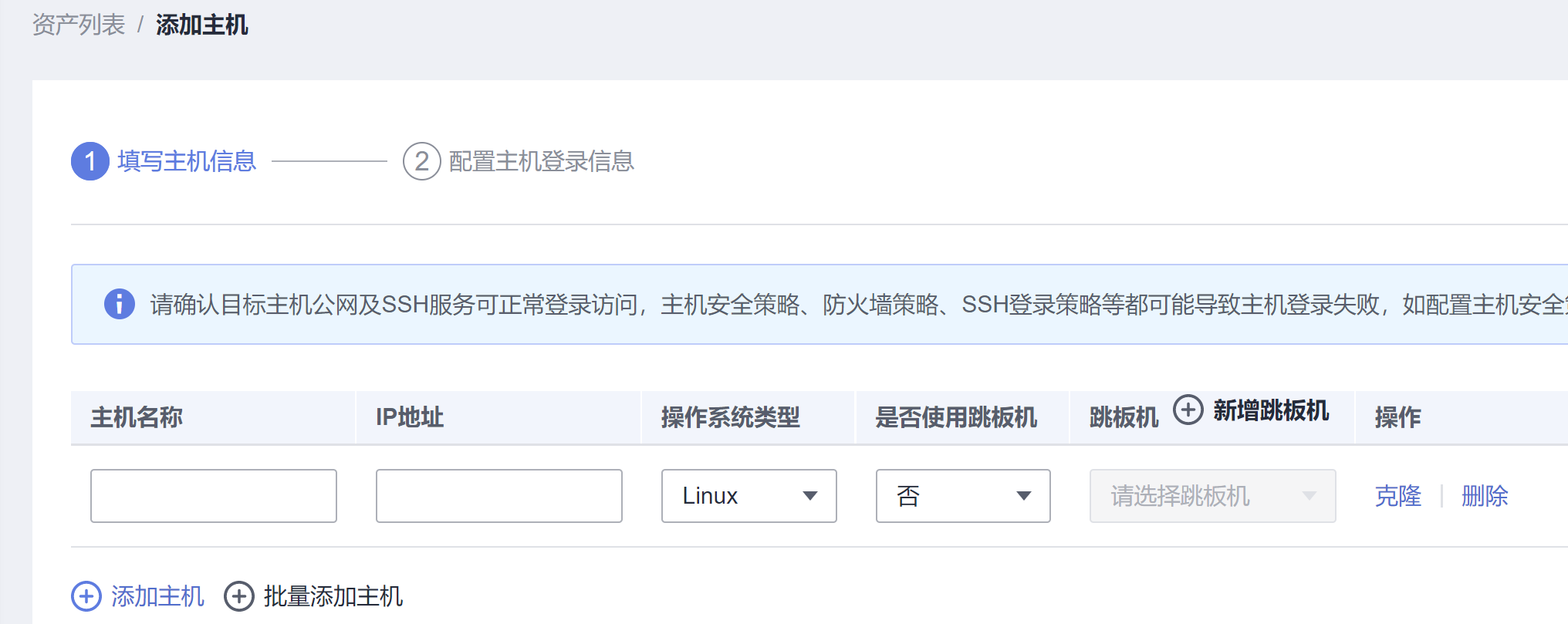1568x624 pixels.
Task: Click the blue info icon in notice
Action: [x=120, y=304]
